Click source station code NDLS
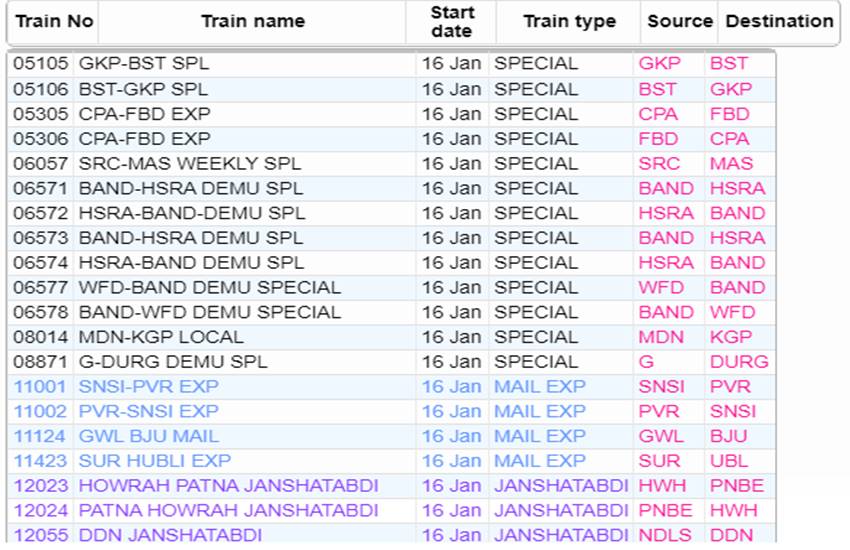Image resolution: width=850 pixels, height=550 pixels. coord(664,535)
